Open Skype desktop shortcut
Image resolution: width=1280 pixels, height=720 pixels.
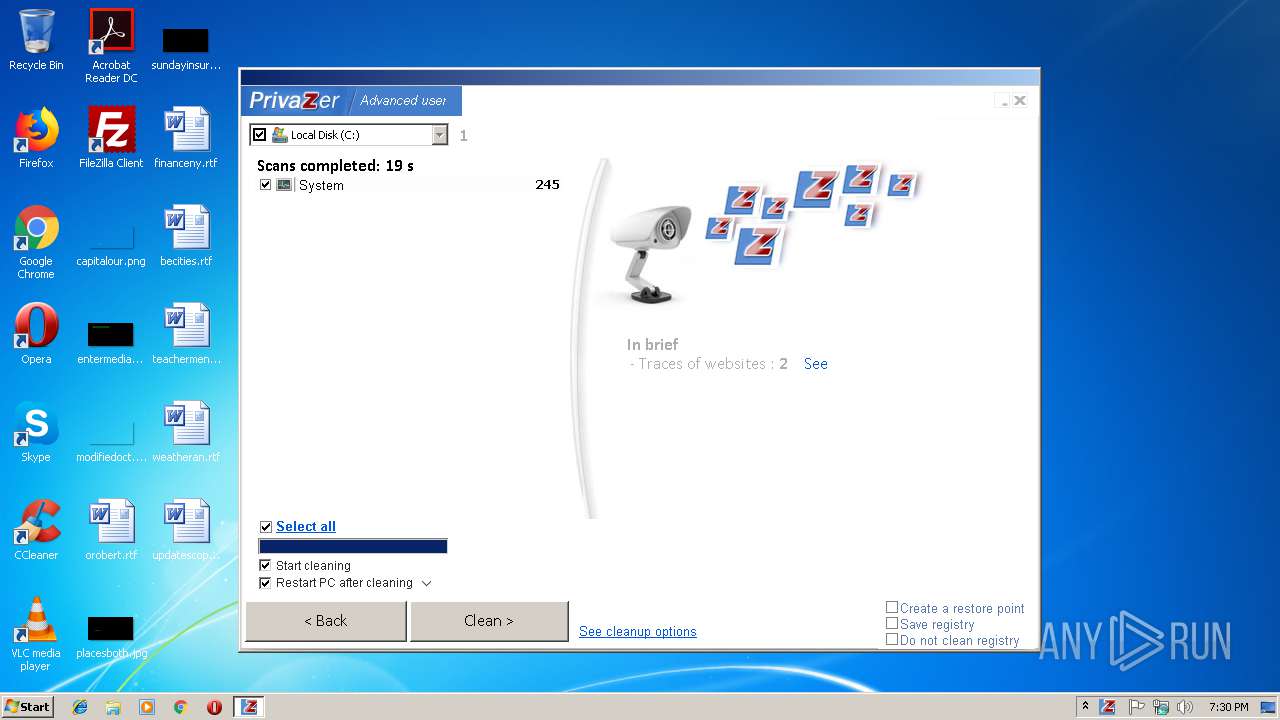(x=36, y=432)
